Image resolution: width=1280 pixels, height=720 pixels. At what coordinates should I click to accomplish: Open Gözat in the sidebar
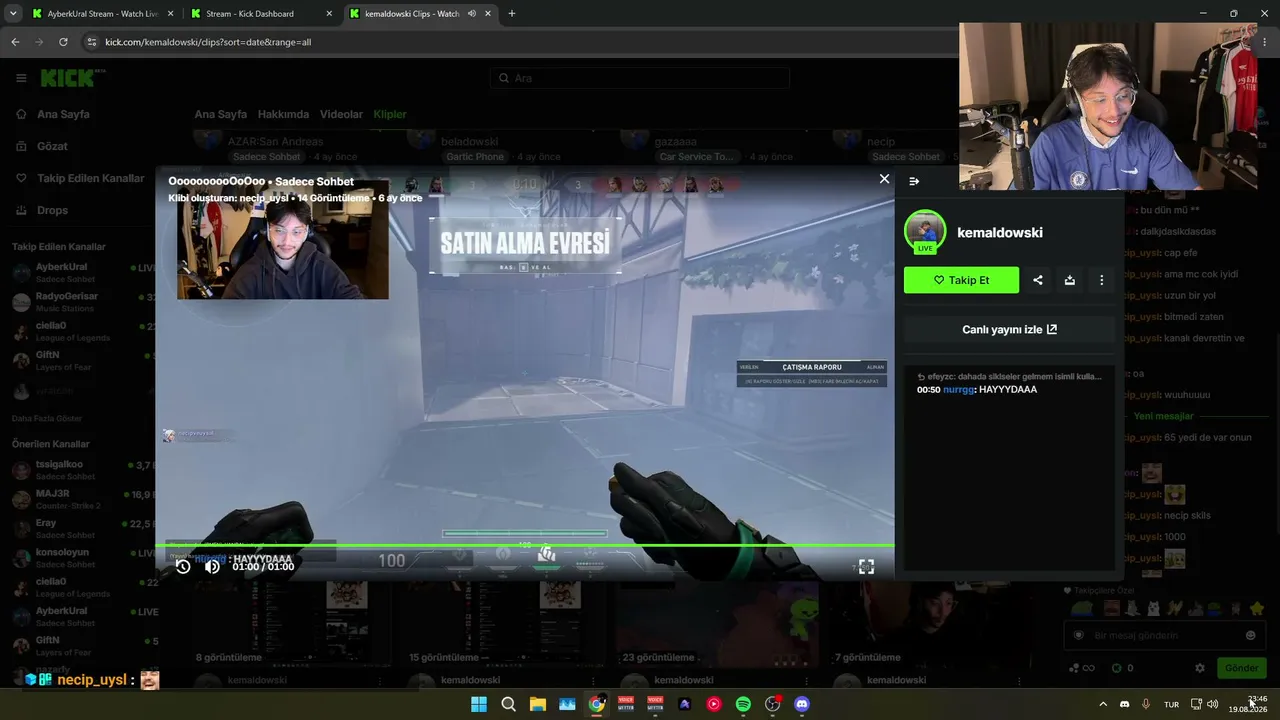pos(52,146)
